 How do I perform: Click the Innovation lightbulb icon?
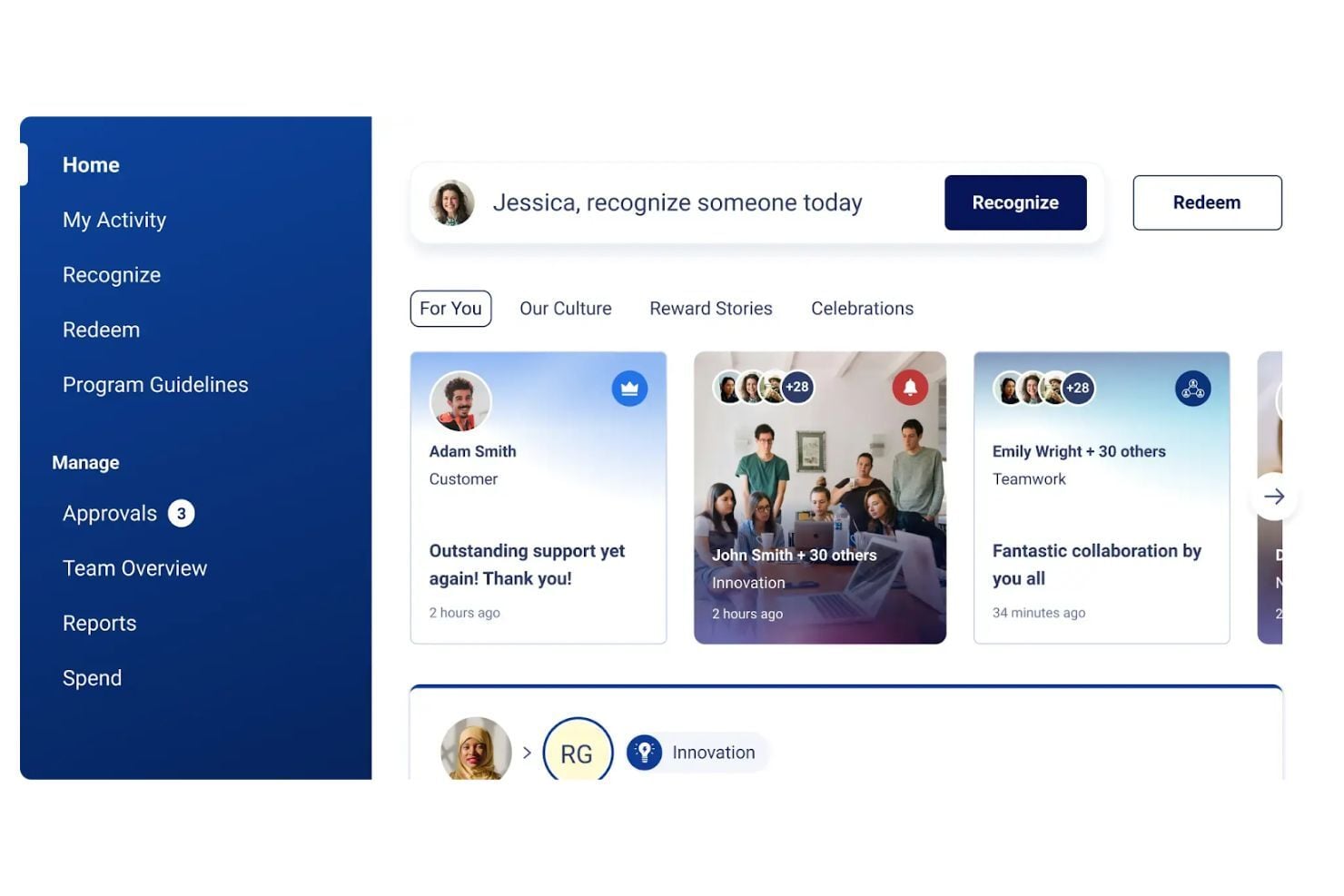(645, 752)
